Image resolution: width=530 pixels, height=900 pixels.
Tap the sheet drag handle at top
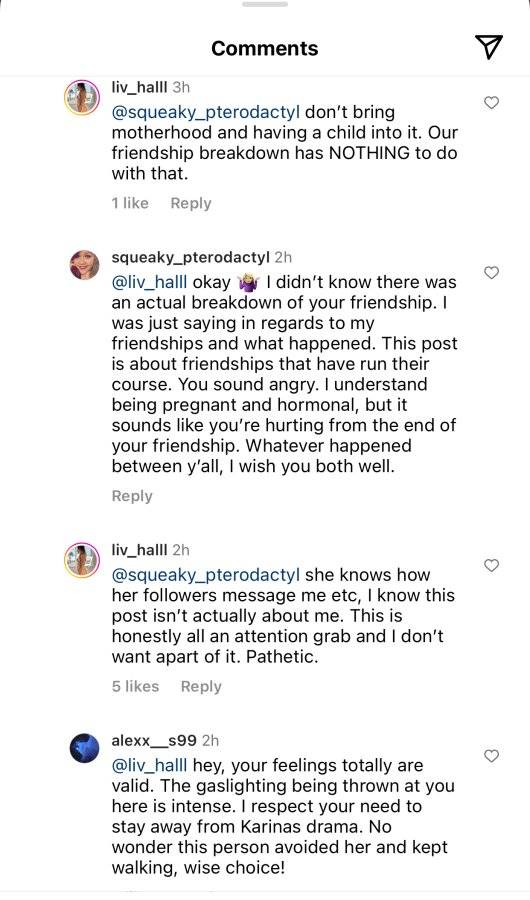[x=265, y=4]
